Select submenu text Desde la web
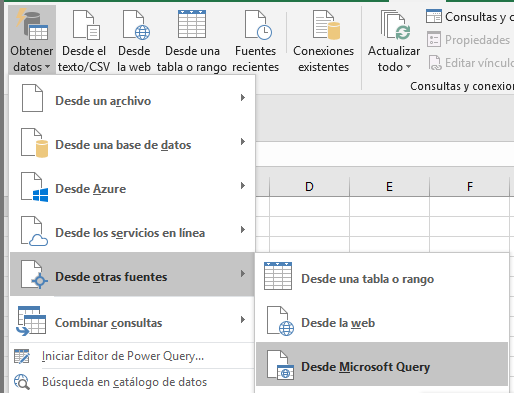This screenshot has height=393, width=514. (338, 323)
